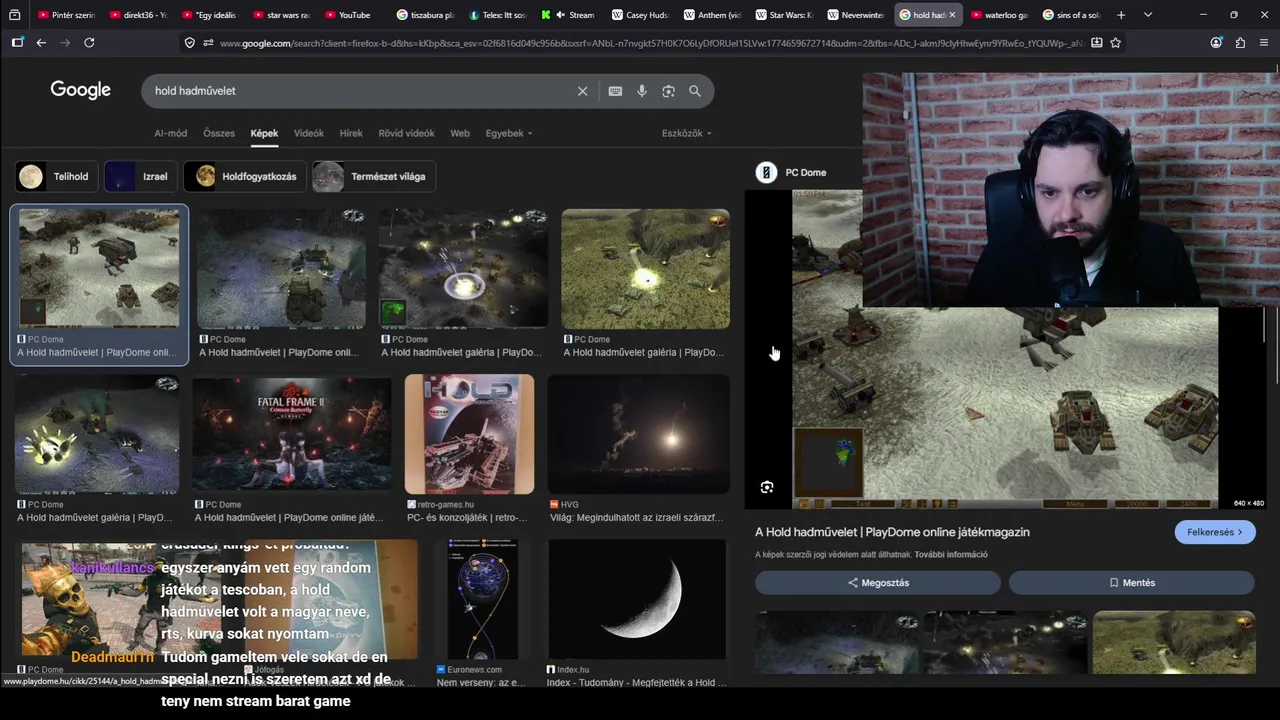The width and height of the screenshot is (1280, 720).
Task: Toggle the sidebar icon left of back arrow
Action: click(17, 43)
